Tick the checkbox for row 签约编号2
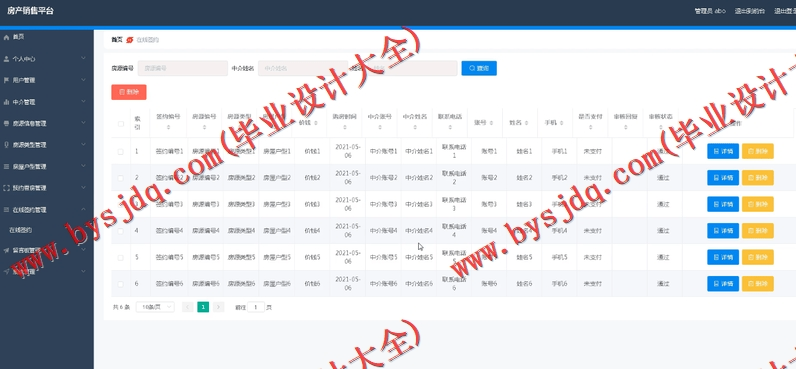 121,178
